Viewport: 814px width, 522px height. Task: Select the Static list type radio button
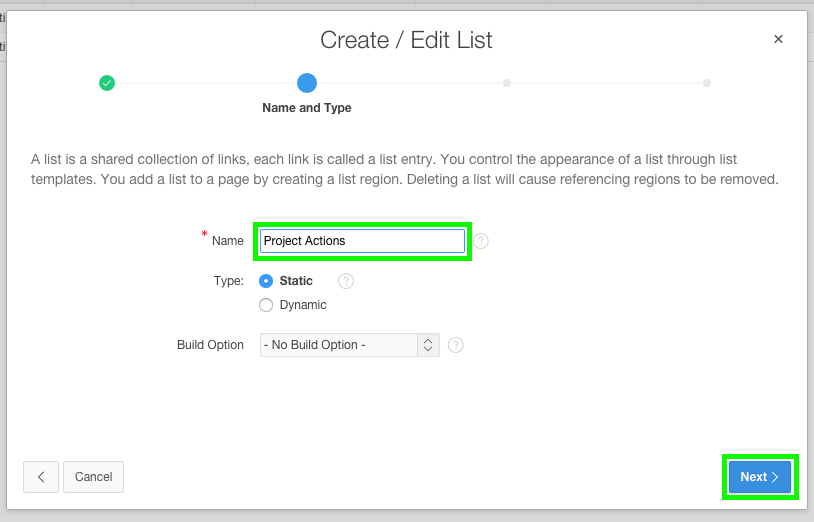tap(266, 281)
